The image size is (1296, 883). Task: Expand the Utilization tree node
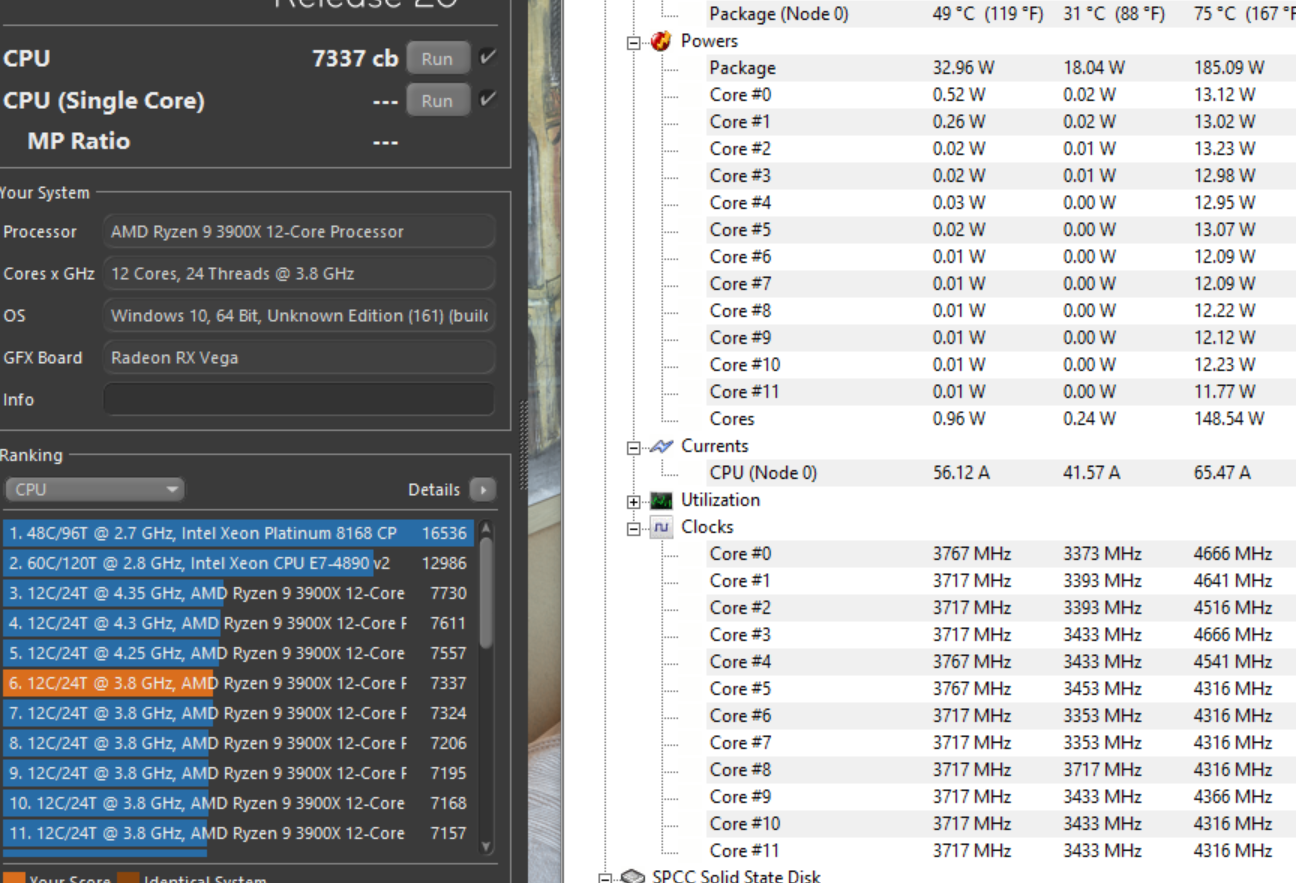click(633, 501)
